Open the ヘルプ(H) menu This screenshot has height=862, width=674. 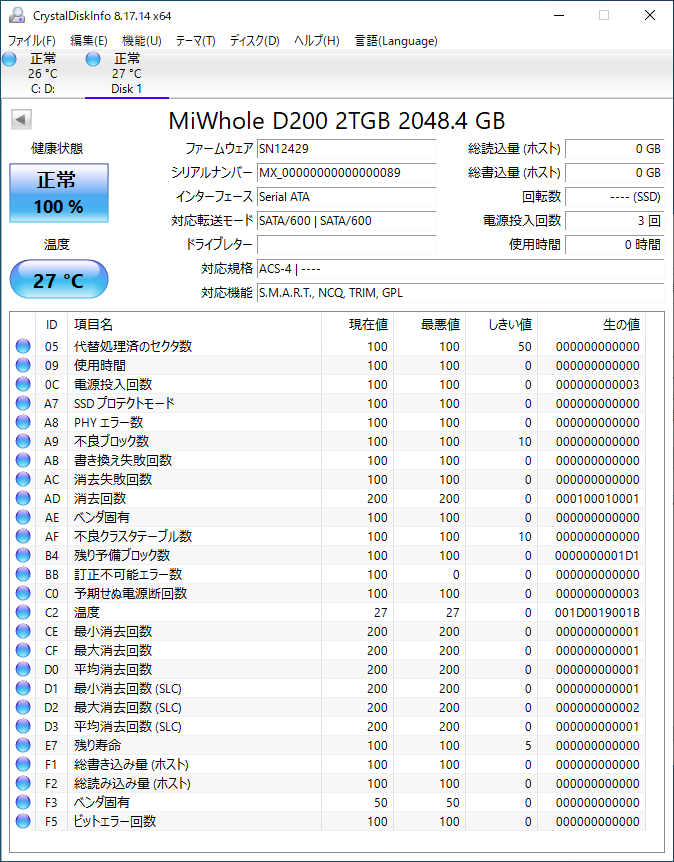tap(317, 41)
